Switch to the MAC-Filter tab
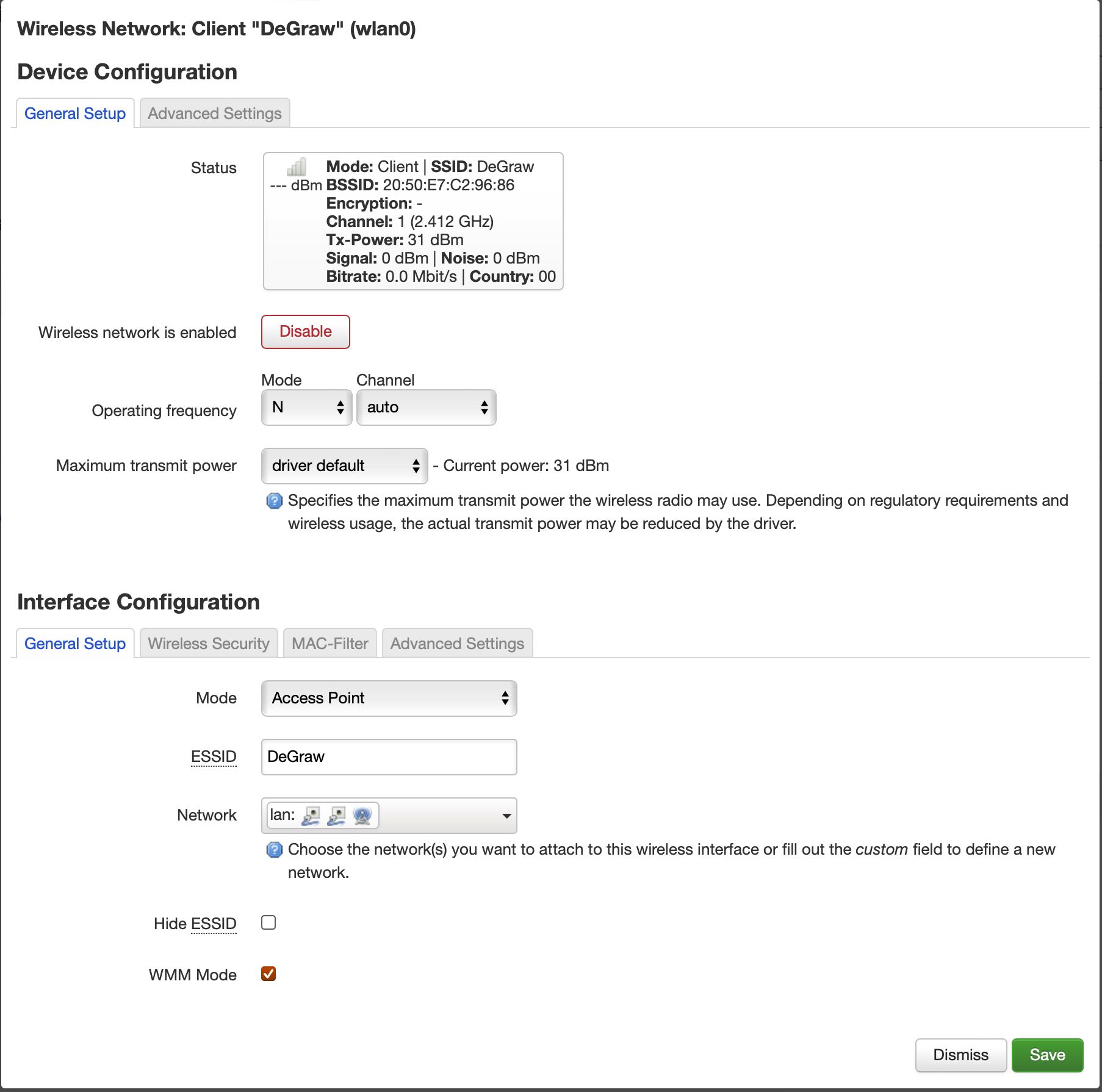 pos(330,644)
